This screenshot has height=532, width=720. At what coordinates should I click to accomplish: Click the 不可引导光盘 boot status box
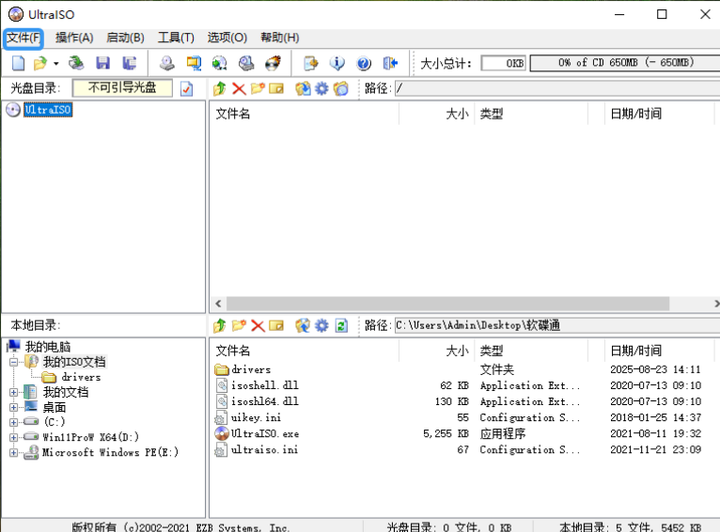[123, 88]
